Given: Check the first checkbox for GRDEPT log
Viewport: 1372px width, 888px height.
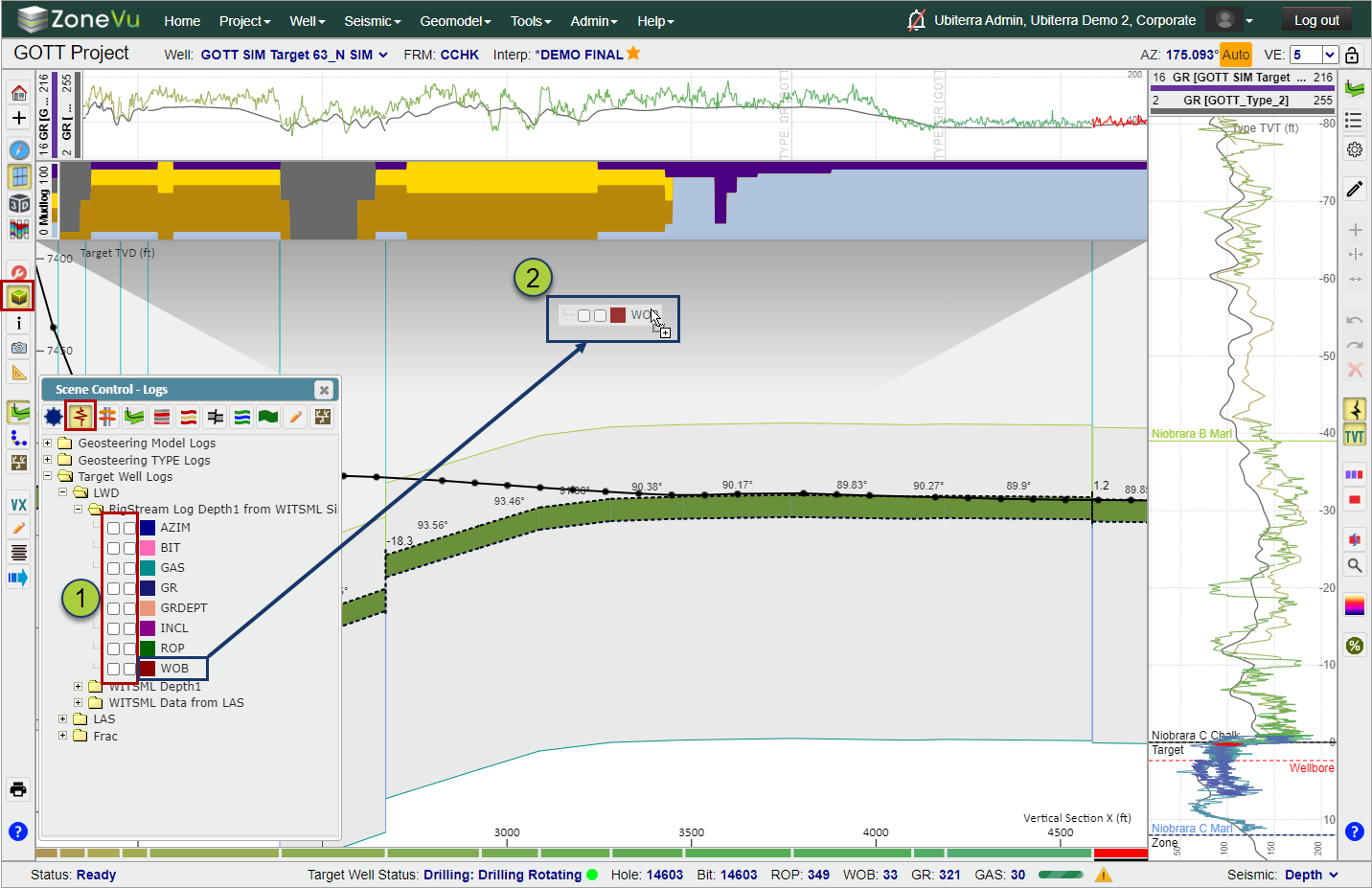Looking at the screenshot, I should point(114,608).
